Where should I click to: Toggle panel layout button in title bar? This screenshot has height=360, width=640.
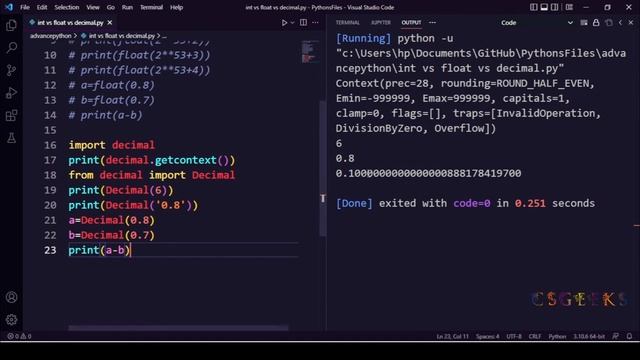click(544, 7)
